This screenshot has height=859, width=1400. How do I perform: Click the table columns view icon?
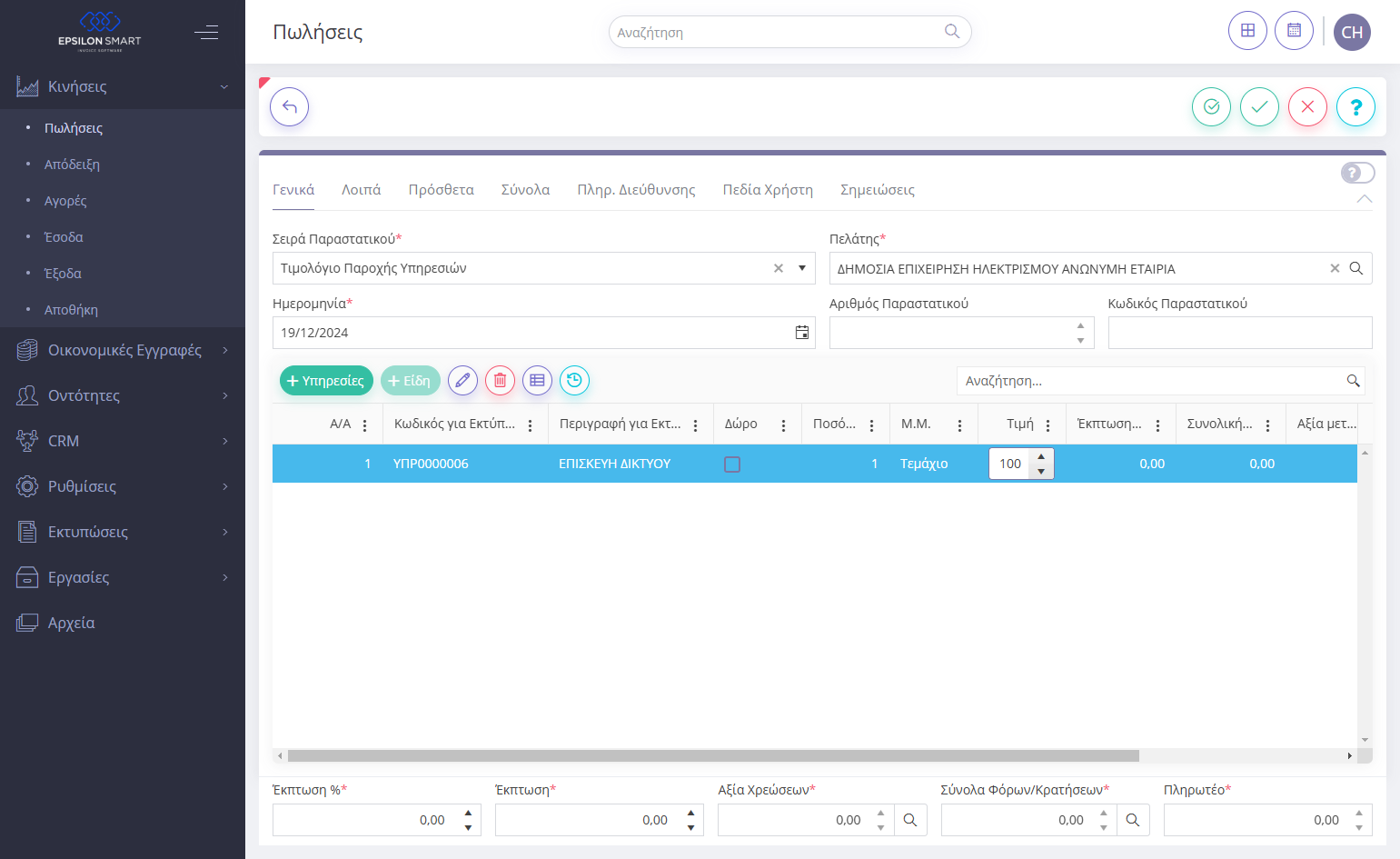(x=537, y=380)
